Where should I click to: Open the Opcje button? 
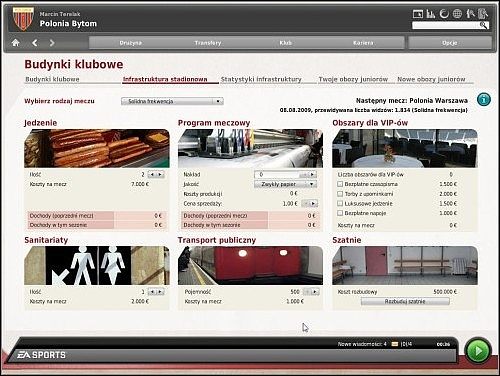tap(450, 43)
